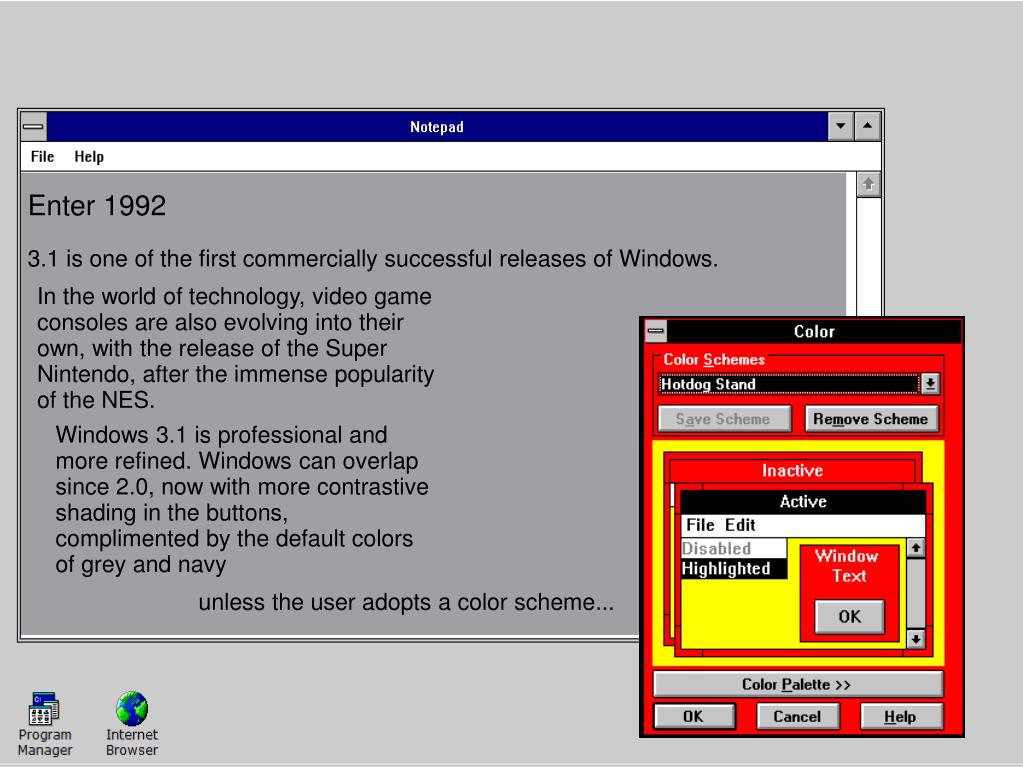Open the Help menu in Notepad
This screenshot has height=767, width=1023.
click(x=89, y=157)
